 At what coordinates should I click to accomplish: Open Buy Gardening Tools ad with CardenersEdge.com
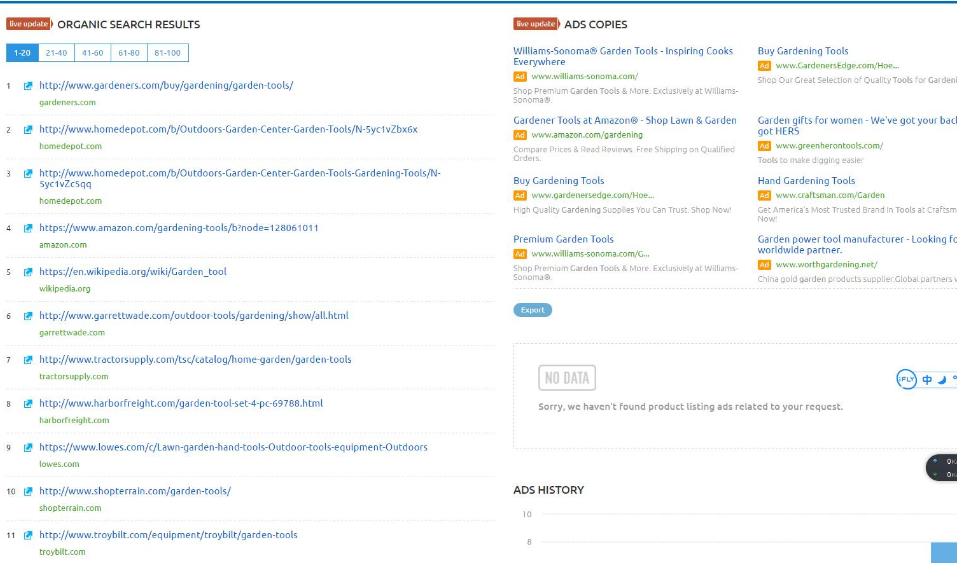[803, 51]
